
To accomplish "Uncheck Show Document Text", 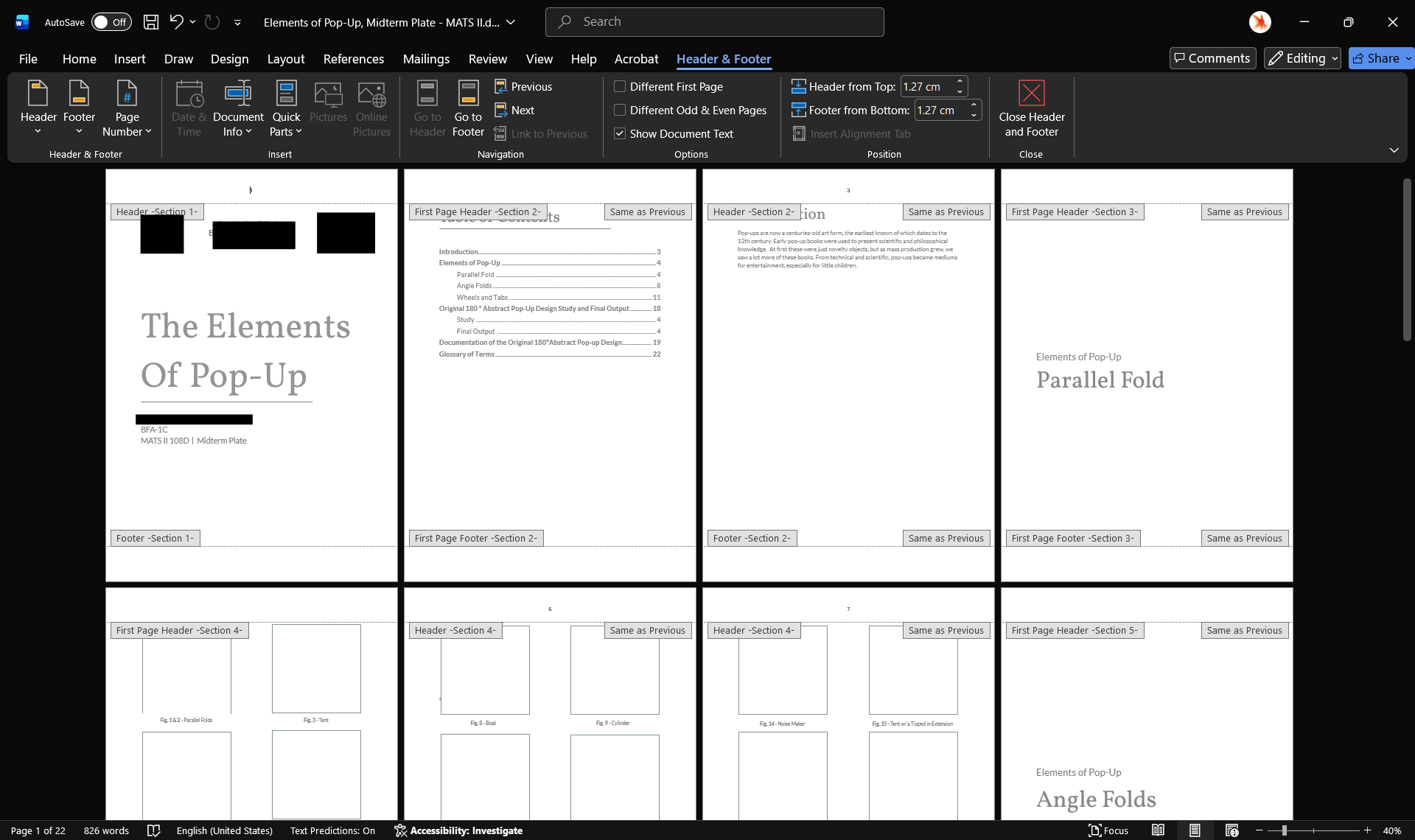I will click(x=620, y=134).
